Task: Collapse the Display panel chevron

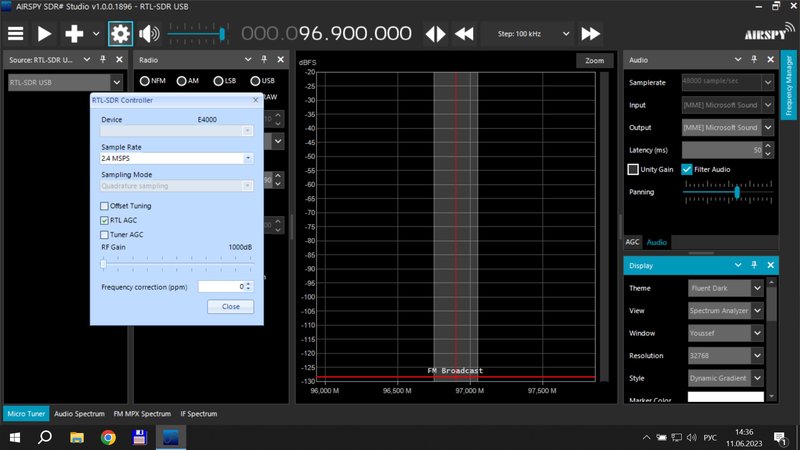Action: tap(738, 265)
